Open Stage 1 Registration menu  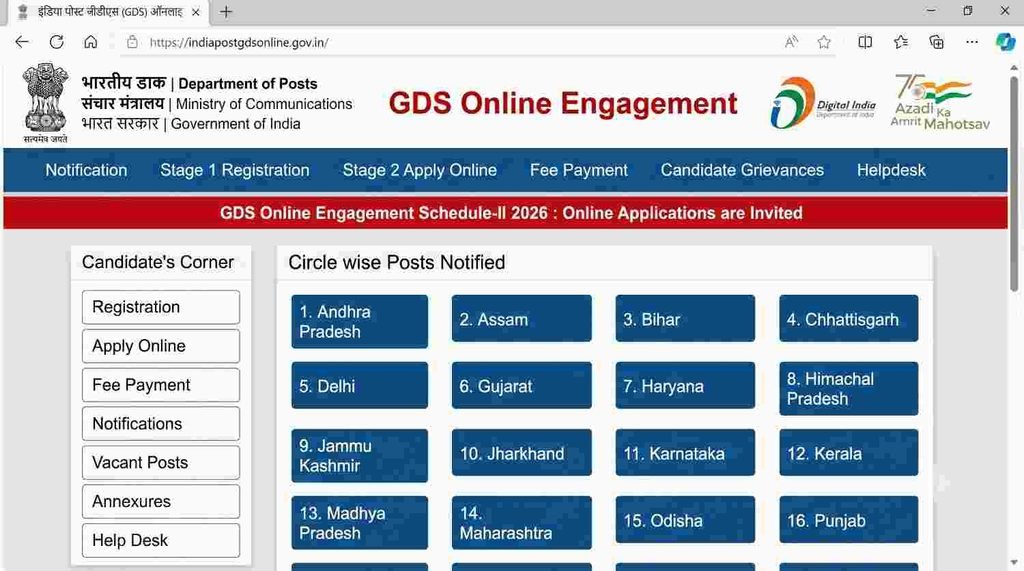[235, 170]
